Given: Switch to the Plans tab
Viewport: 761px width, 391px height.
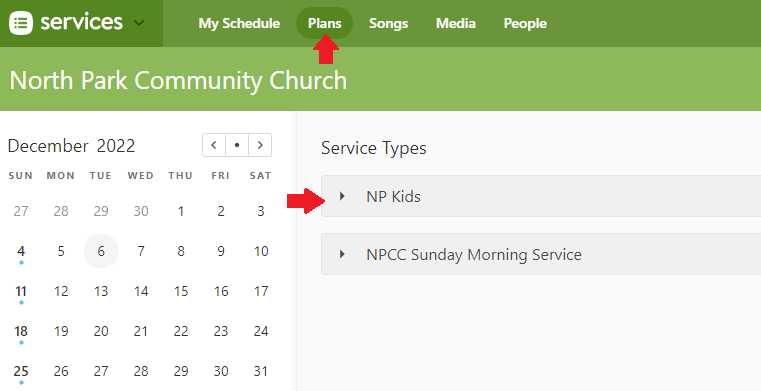Looking at the screenshot, I should tap(325, 23).
